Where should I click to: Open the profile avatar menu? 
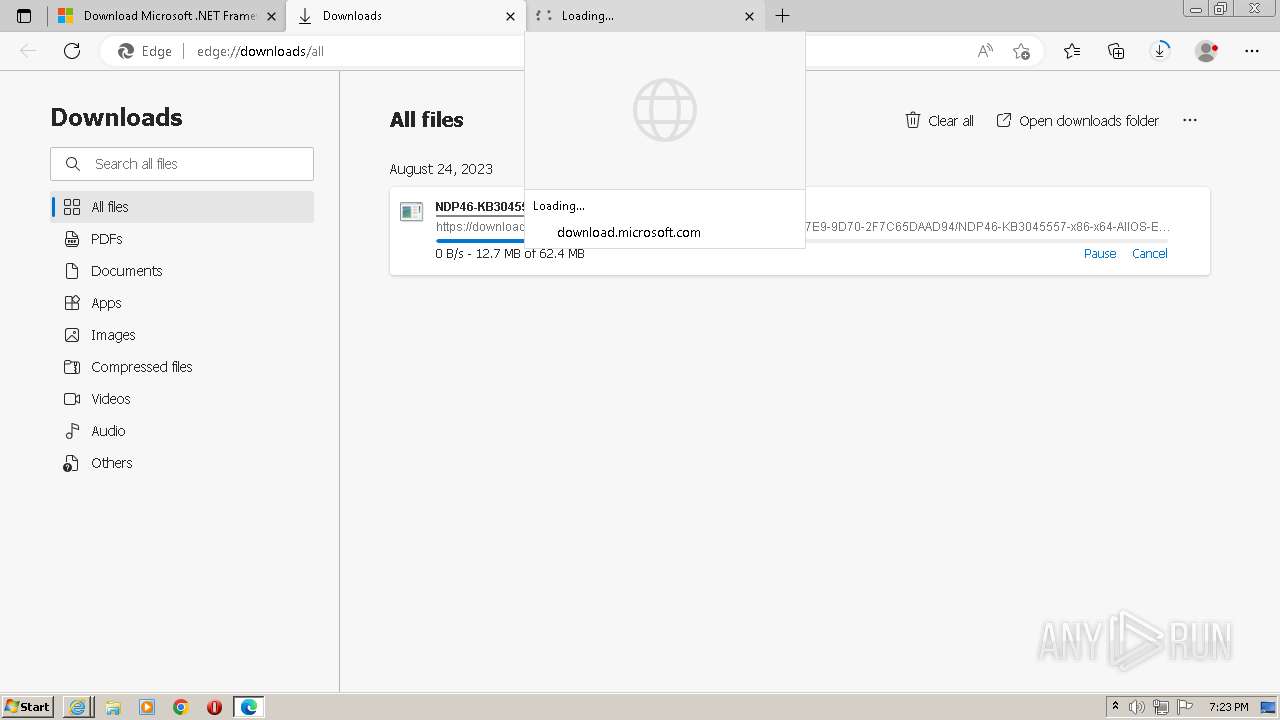coord(1206,51)
